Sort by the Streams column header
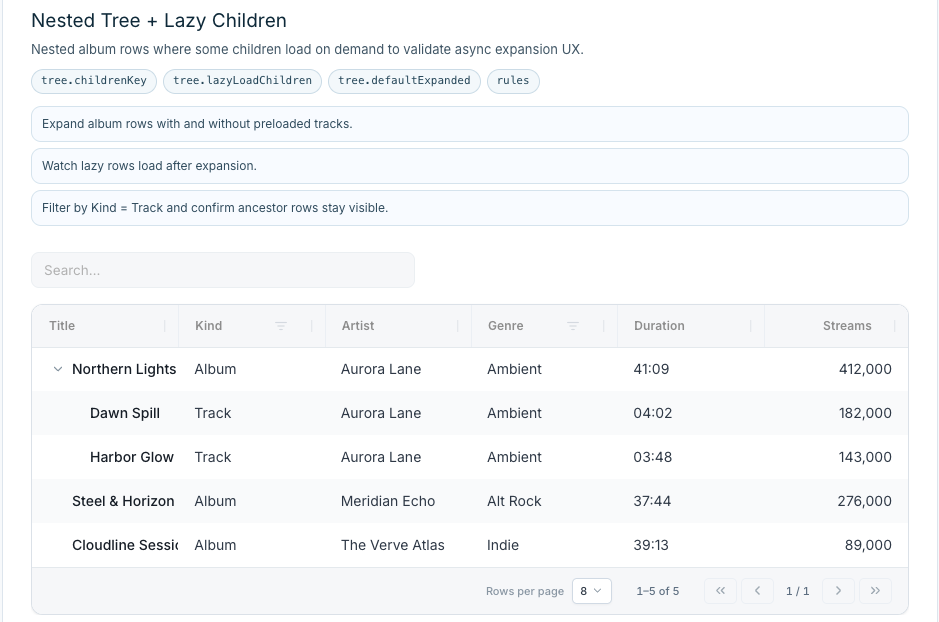Image resolution: width=939 pixels, height=622 pixels. 847,326
